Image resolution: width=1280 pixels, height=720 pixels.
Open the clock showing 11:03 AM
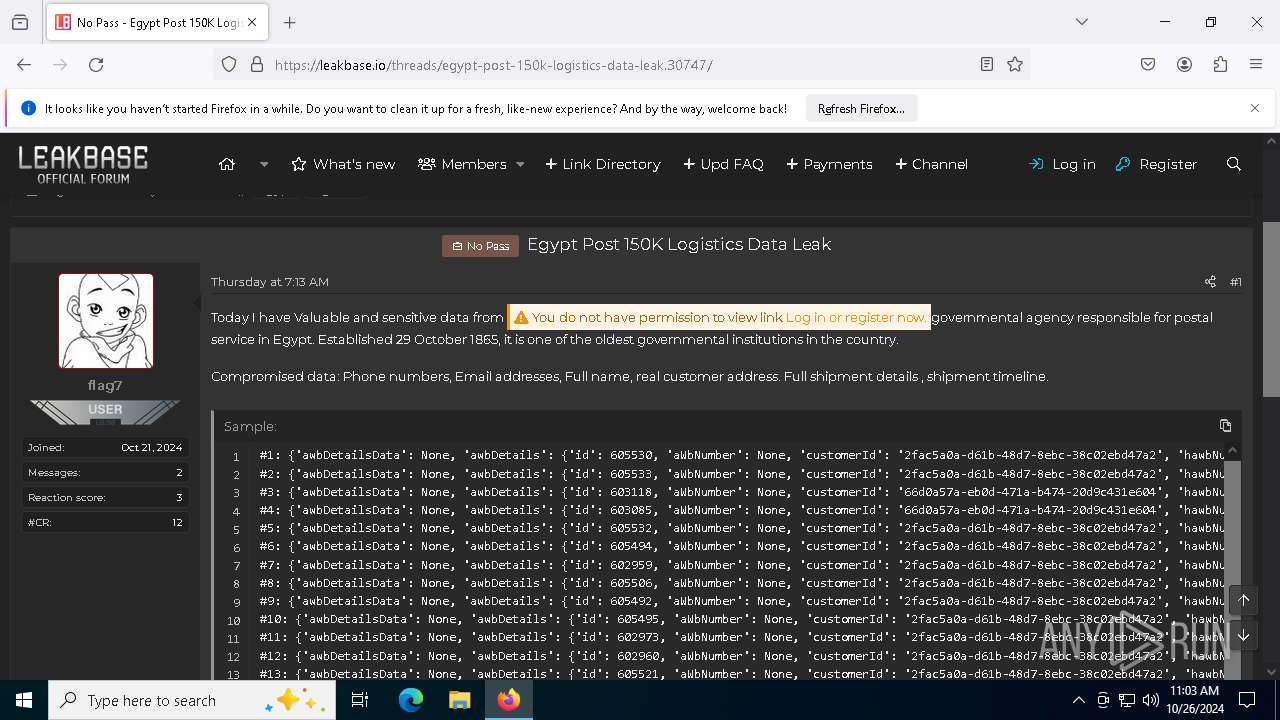click(1194, 700)
